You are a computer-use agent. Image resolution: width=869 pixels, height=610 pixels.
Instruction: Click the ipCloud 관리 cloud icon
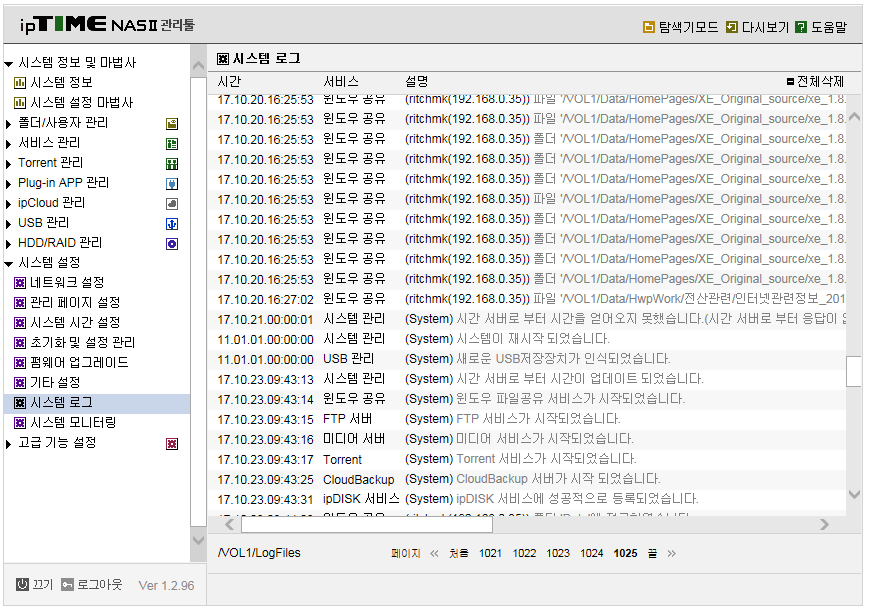point(172,204)
